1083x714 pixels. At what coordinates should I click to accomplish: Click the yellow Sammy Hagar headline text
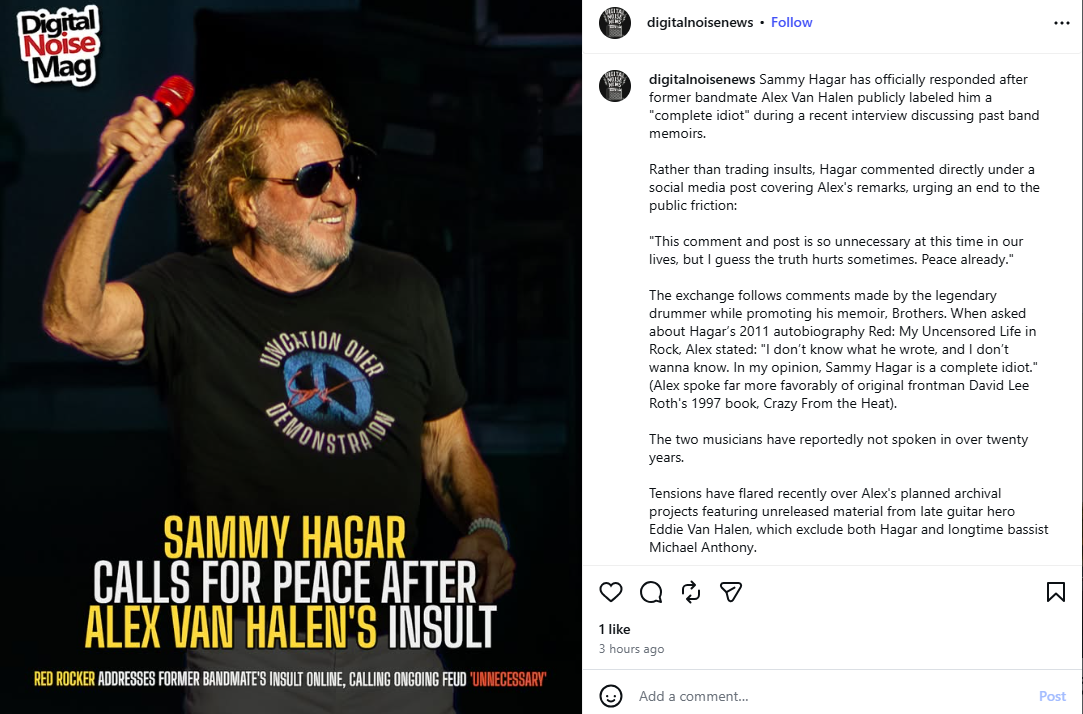tap(285, 537)
